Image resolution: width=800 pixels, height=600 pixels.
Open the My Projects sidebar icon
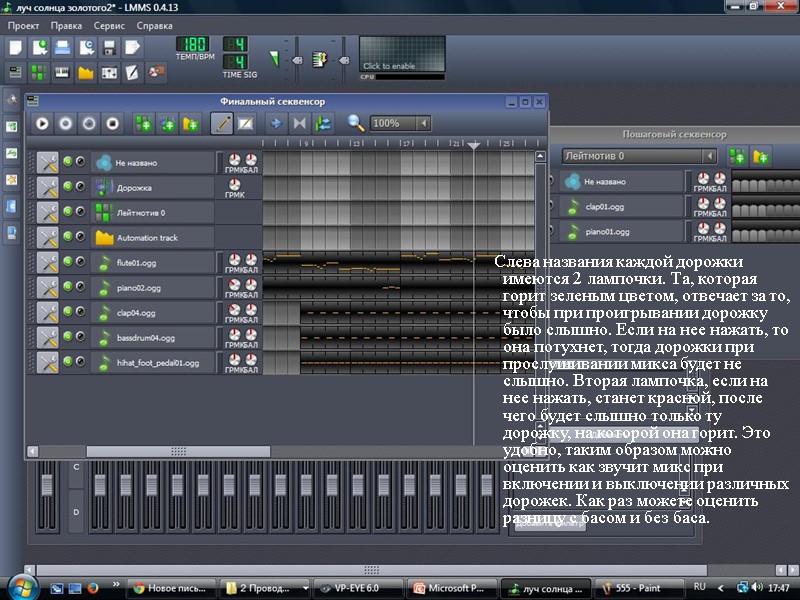coord(11,126)
